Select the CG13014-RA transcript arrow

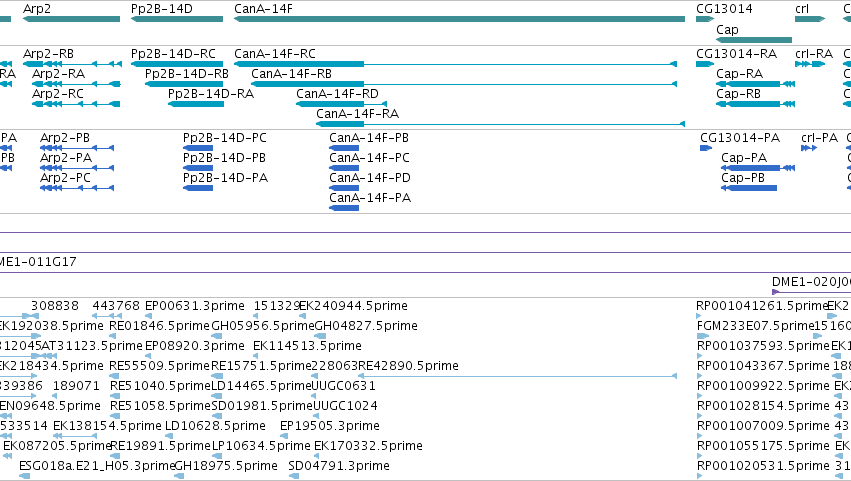point(705,64)
